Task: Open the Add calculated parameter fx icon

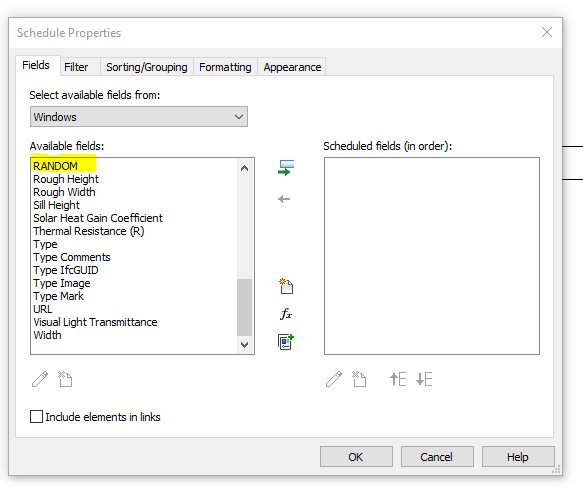Action: (x=286, y=314)
